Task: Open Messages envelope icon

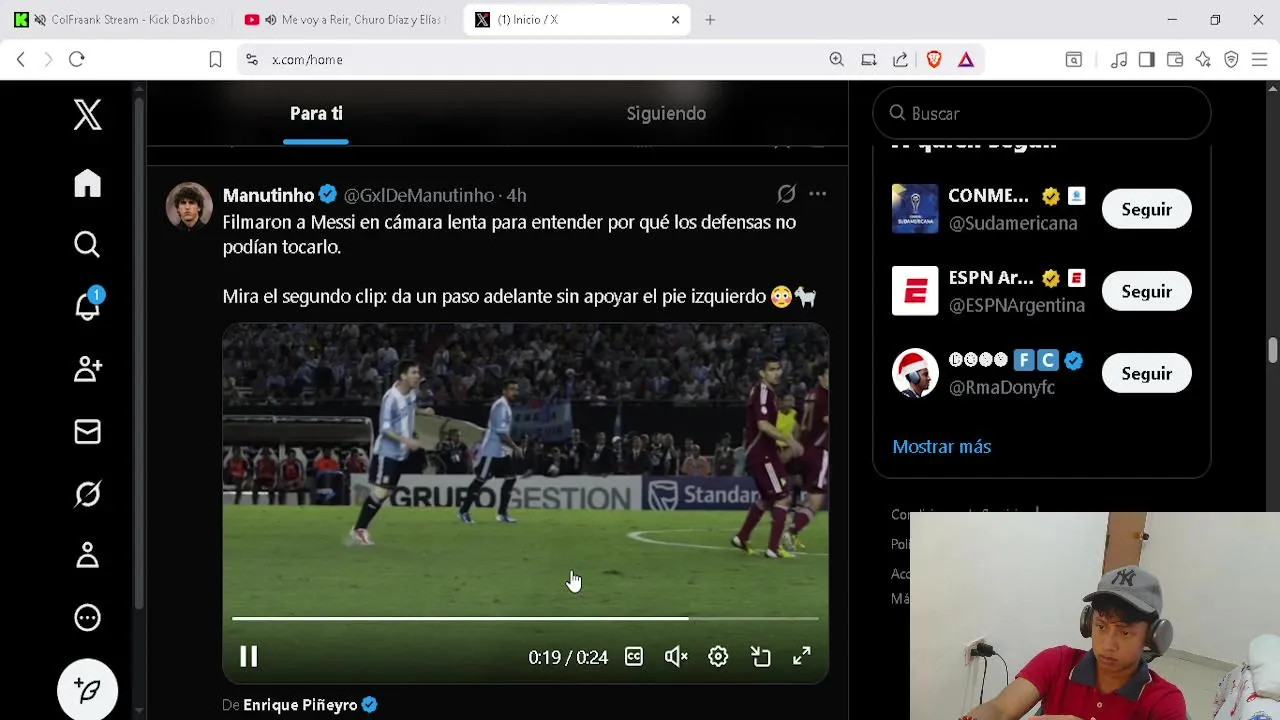Action: [x=88, y=431]
